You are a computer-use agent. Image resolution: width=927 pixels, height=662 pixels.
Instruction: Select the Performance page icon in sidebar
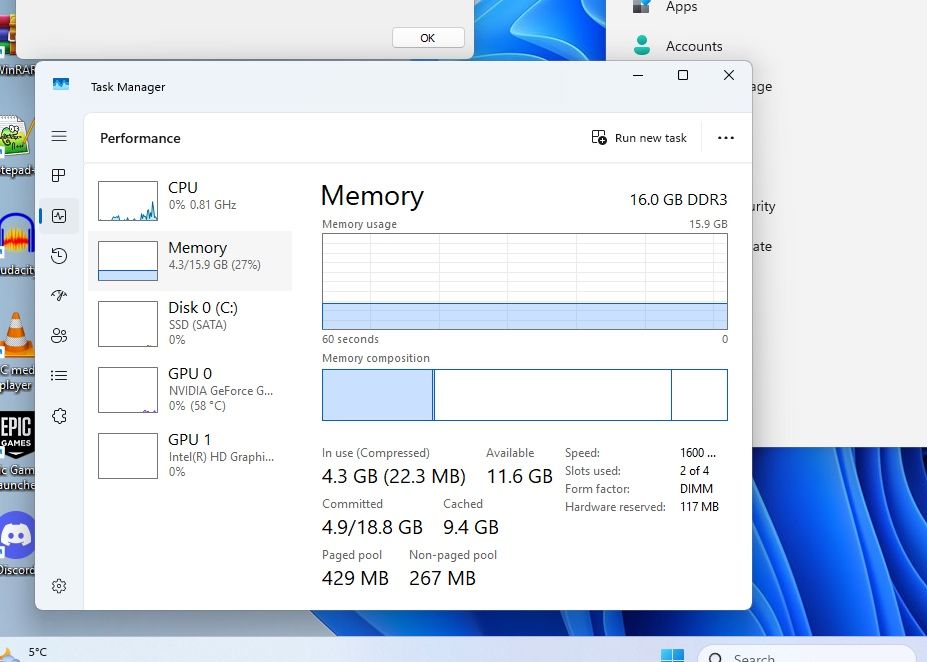click(x=59, y=216)
